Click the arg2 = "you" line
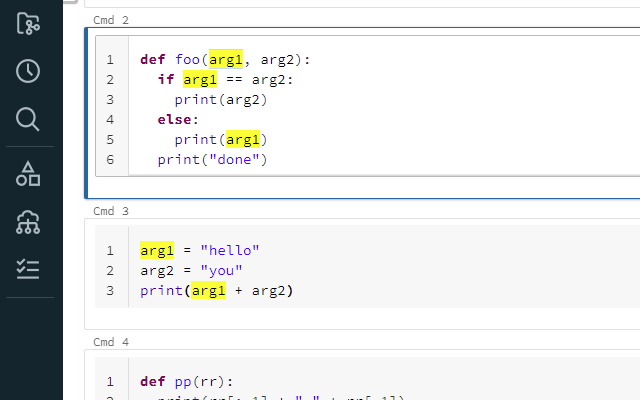This screenshot has width=640, height=400. pos(191,271)
